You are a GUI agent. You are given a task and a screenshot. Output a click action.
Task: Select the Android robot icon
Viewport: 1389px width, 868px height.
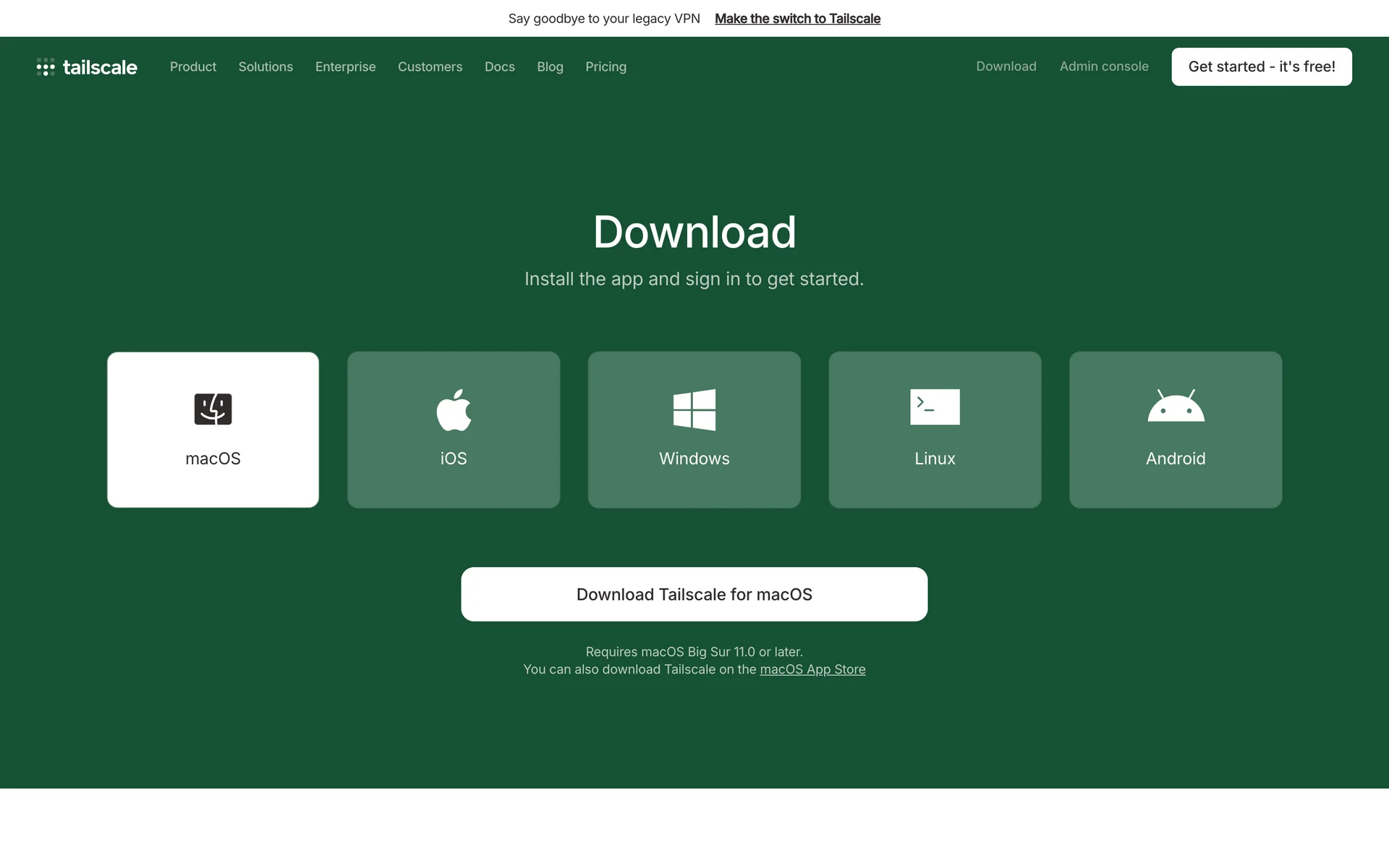[x=1176, y=407]
